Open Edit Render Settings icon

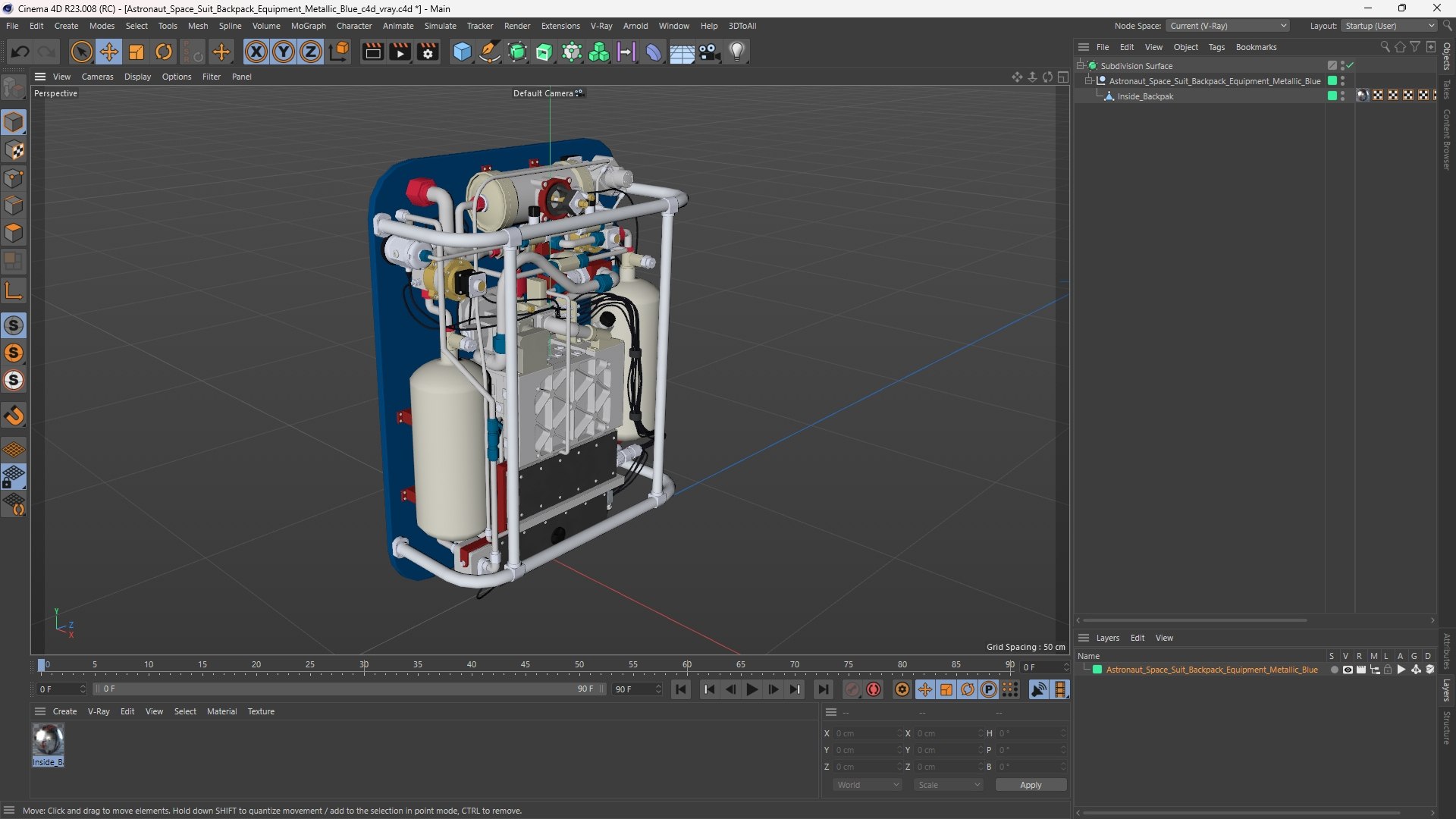tap(428, 52)
